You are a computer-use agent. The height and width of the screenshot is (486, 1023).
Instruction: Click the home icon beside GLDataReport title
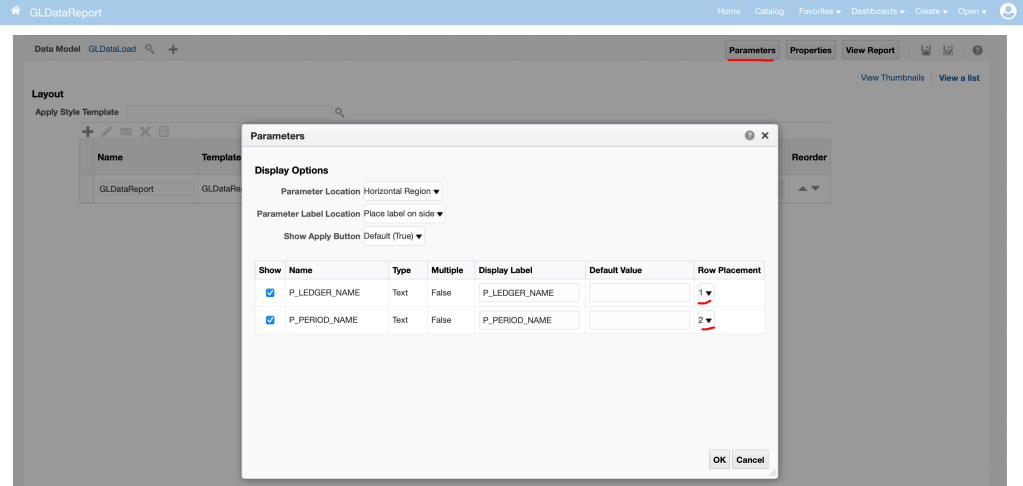click(15, 11)
